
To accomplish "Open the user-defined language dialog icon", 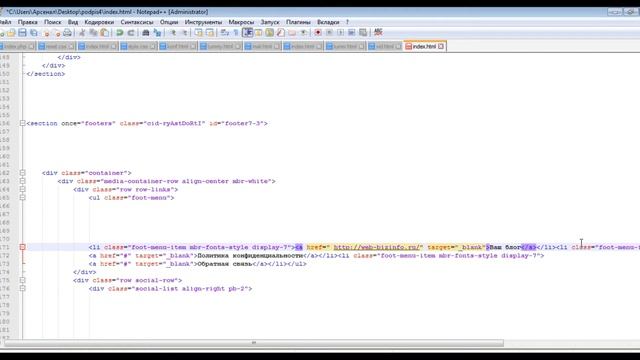I will point(258,33).
